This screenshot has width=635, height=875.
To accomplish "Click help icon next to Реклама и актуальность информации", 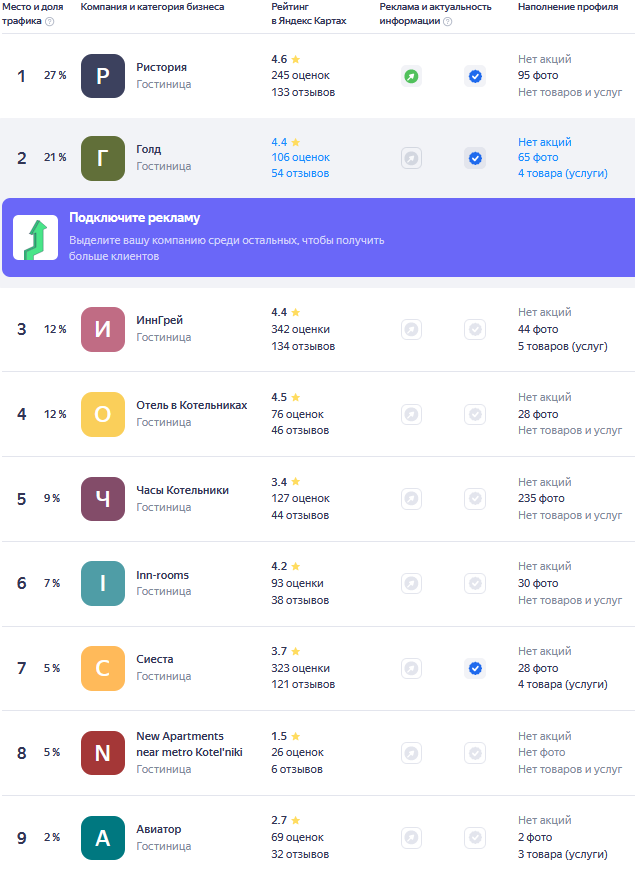I will [448, 22].
